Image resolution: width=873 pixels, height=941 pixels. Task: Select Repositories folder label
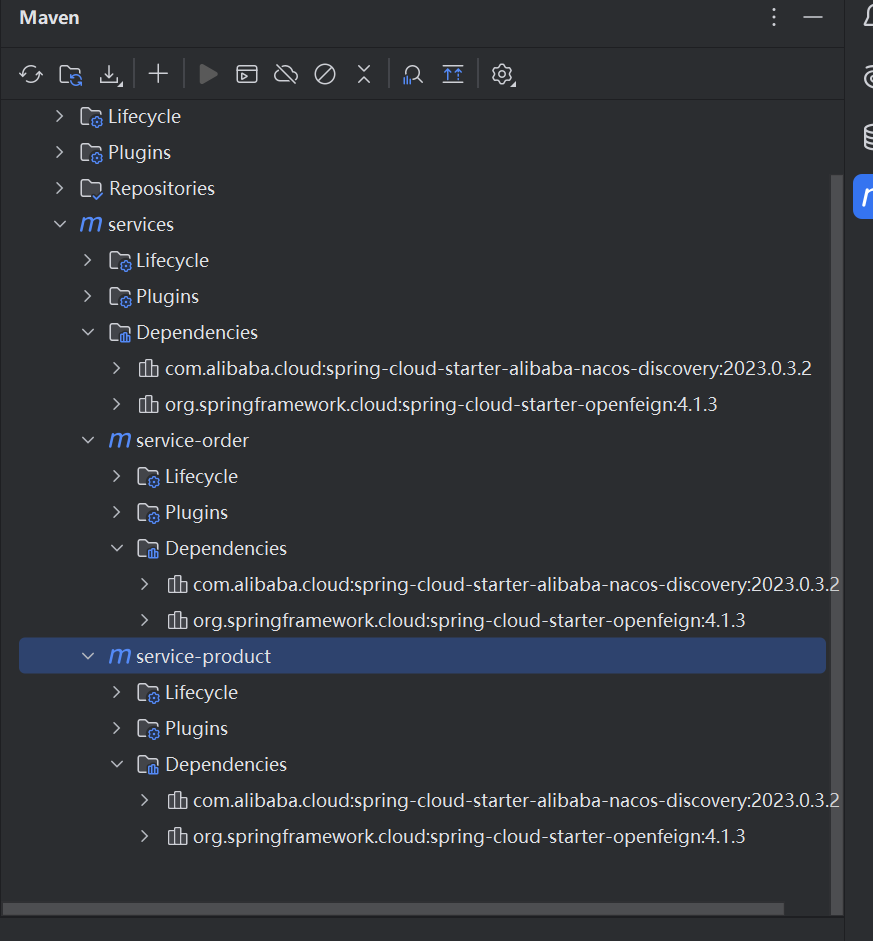[x=161, y=188]
